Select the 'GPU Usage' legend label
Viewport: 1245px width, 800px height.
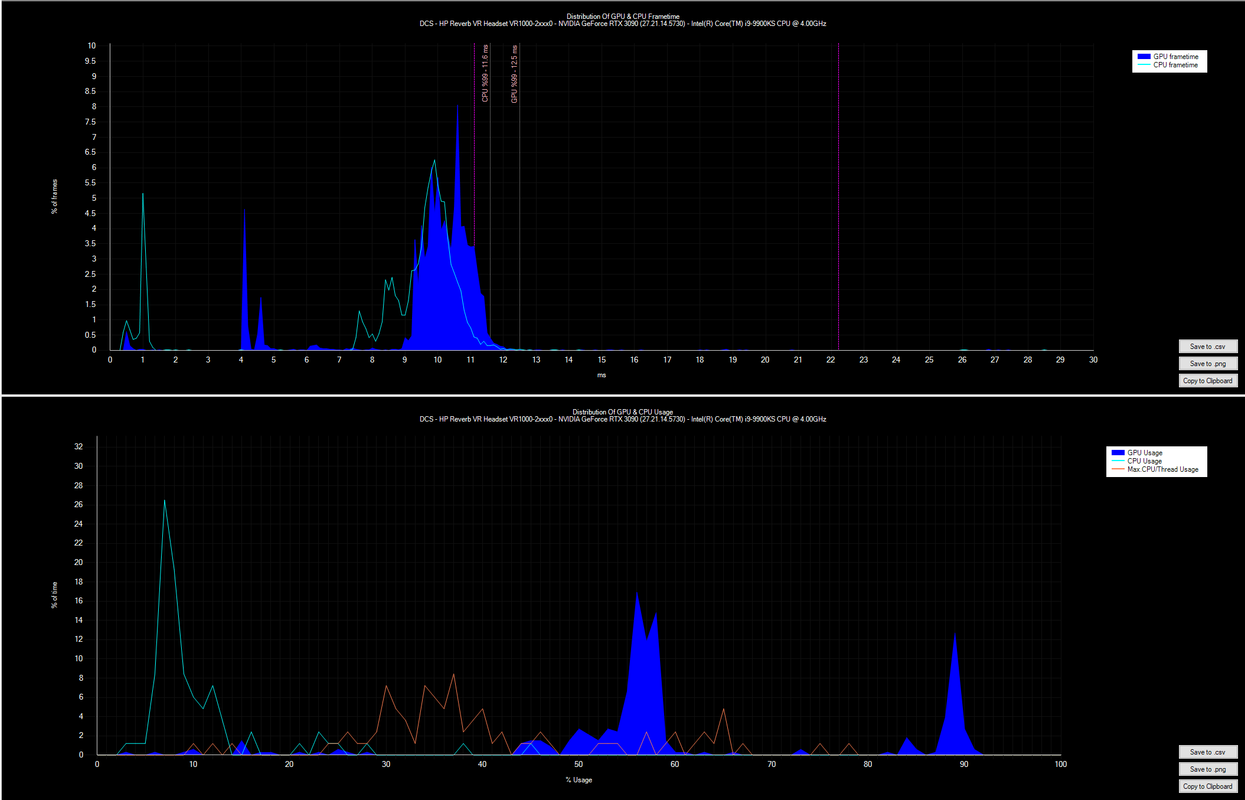pyautogui.click(x=1145, y=453)
